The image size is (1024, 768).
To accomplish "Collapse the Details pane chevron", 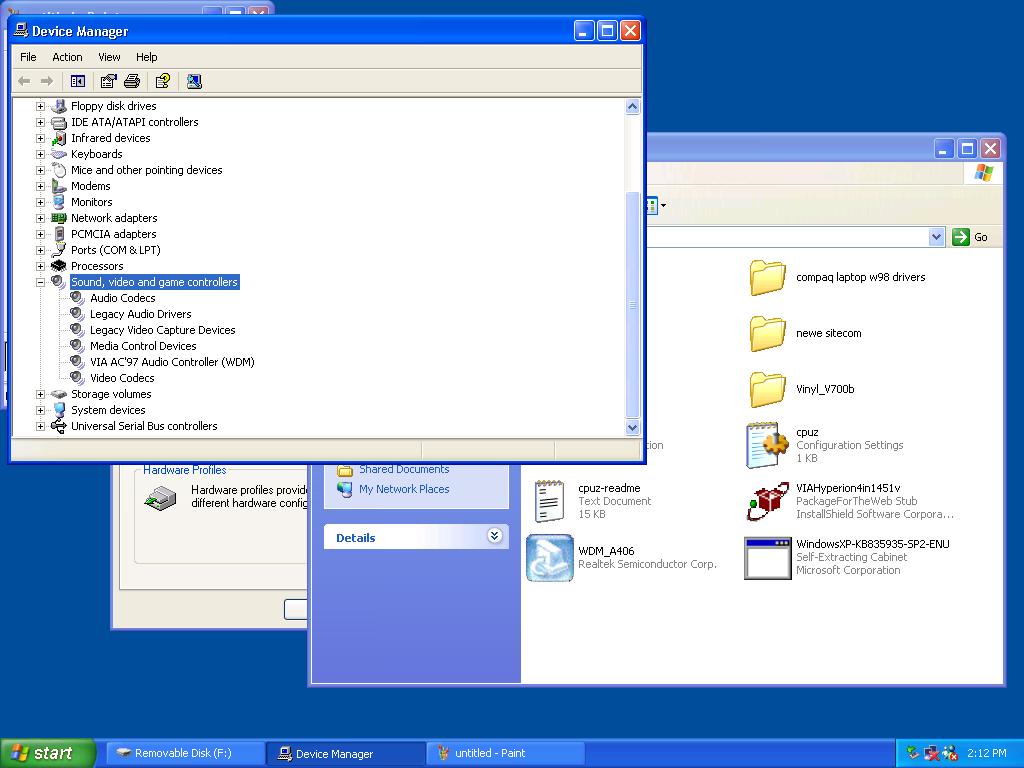I will (494, 536).
